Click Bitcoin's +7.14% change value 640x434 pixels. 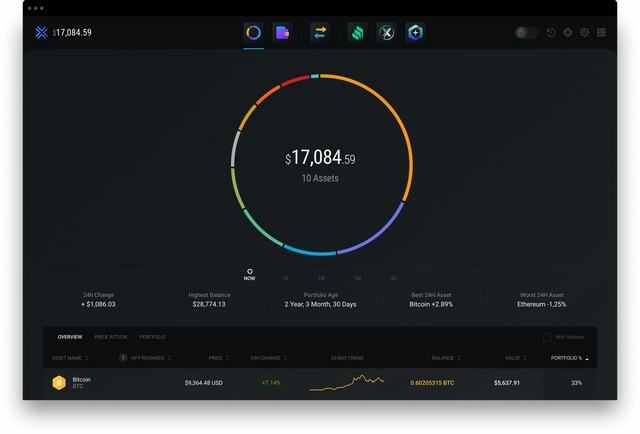tap(271, 383)
